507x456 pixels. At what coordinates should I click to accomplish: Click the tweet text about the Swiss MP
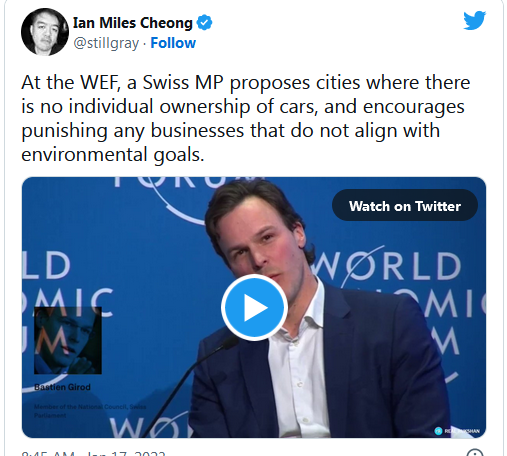tap(246, 118)
